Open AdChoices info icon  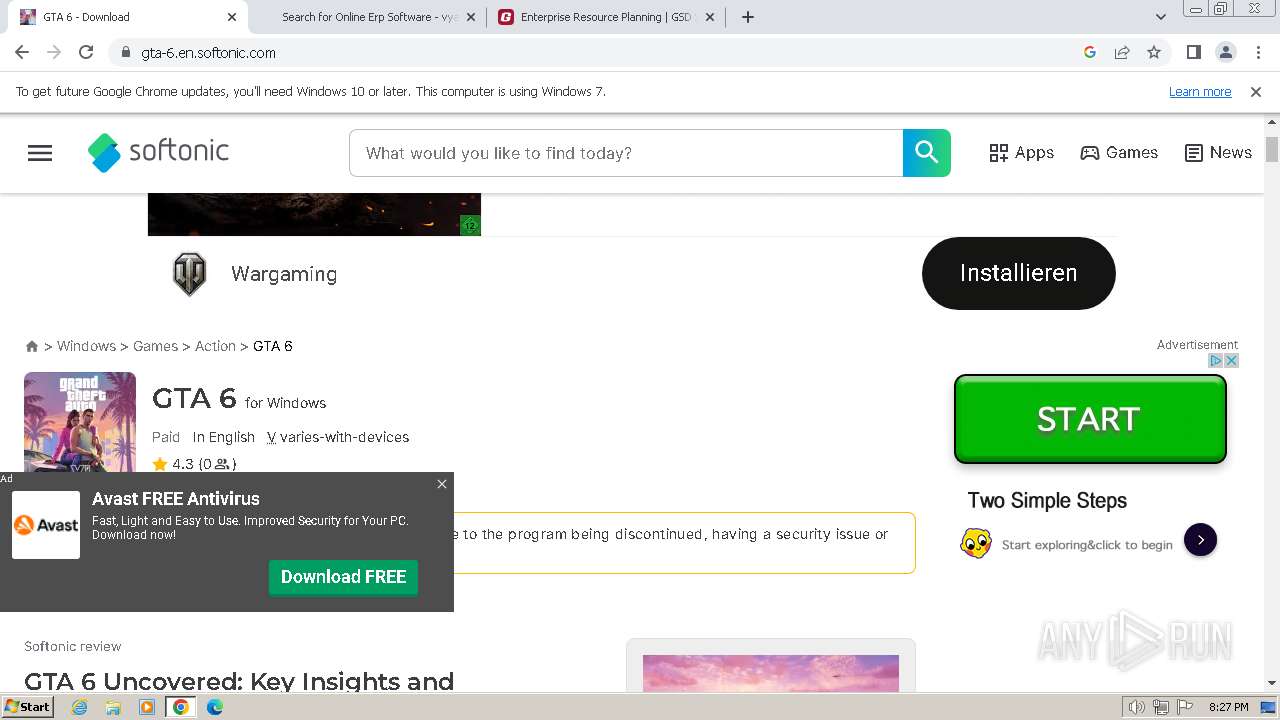1217,360
